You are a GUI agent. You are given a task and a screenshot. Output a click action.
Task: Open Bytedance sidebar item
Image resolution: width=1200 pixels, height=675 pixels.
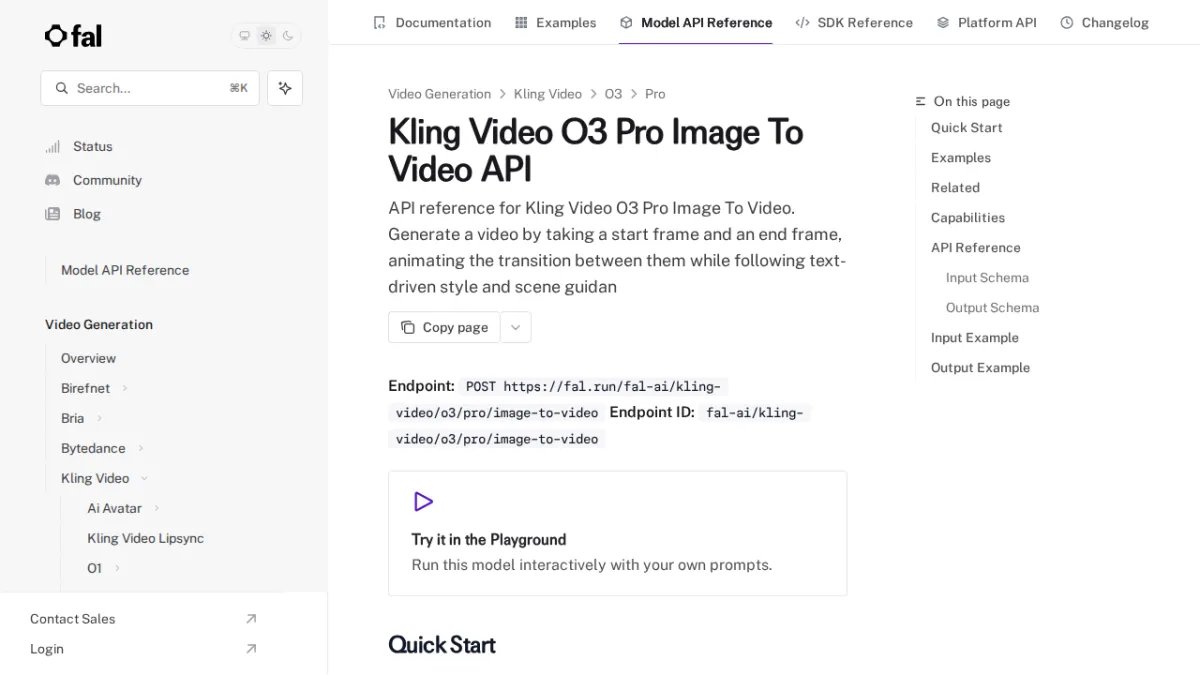pyautogui.click(x=93, y=448)
